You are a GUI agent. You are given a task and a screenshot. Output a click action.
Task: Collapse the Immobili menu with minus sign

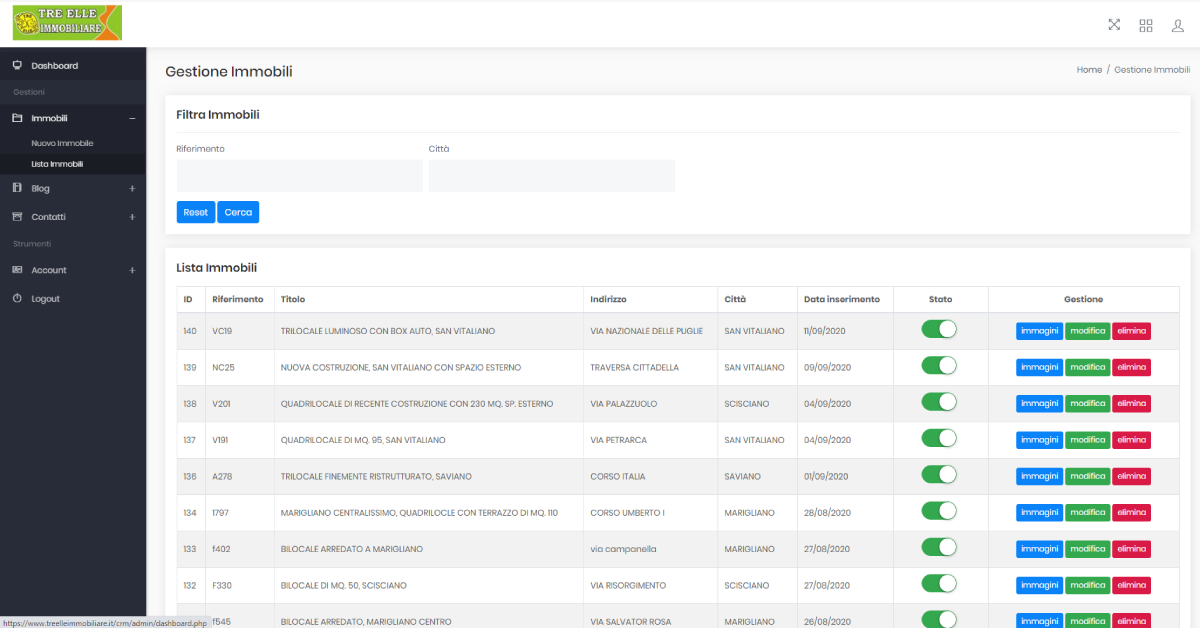(132, 118)
